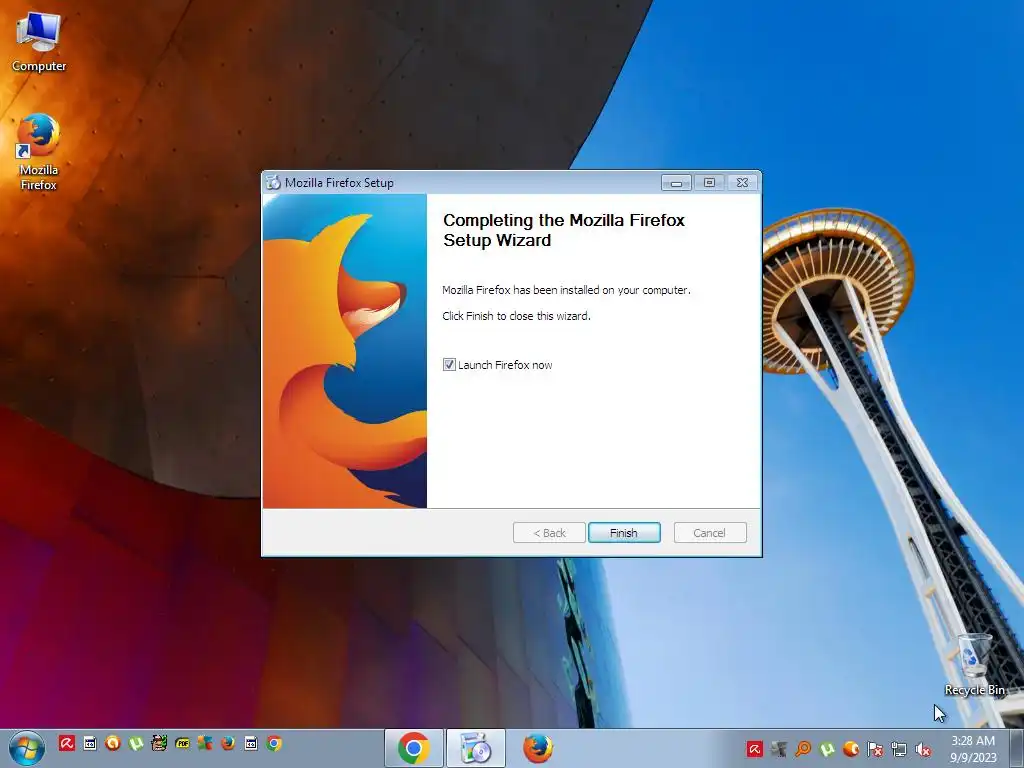This screenshot has width=1024, height=768.
Task: Open the gray tray icon next to Avira
Action: 778,749
